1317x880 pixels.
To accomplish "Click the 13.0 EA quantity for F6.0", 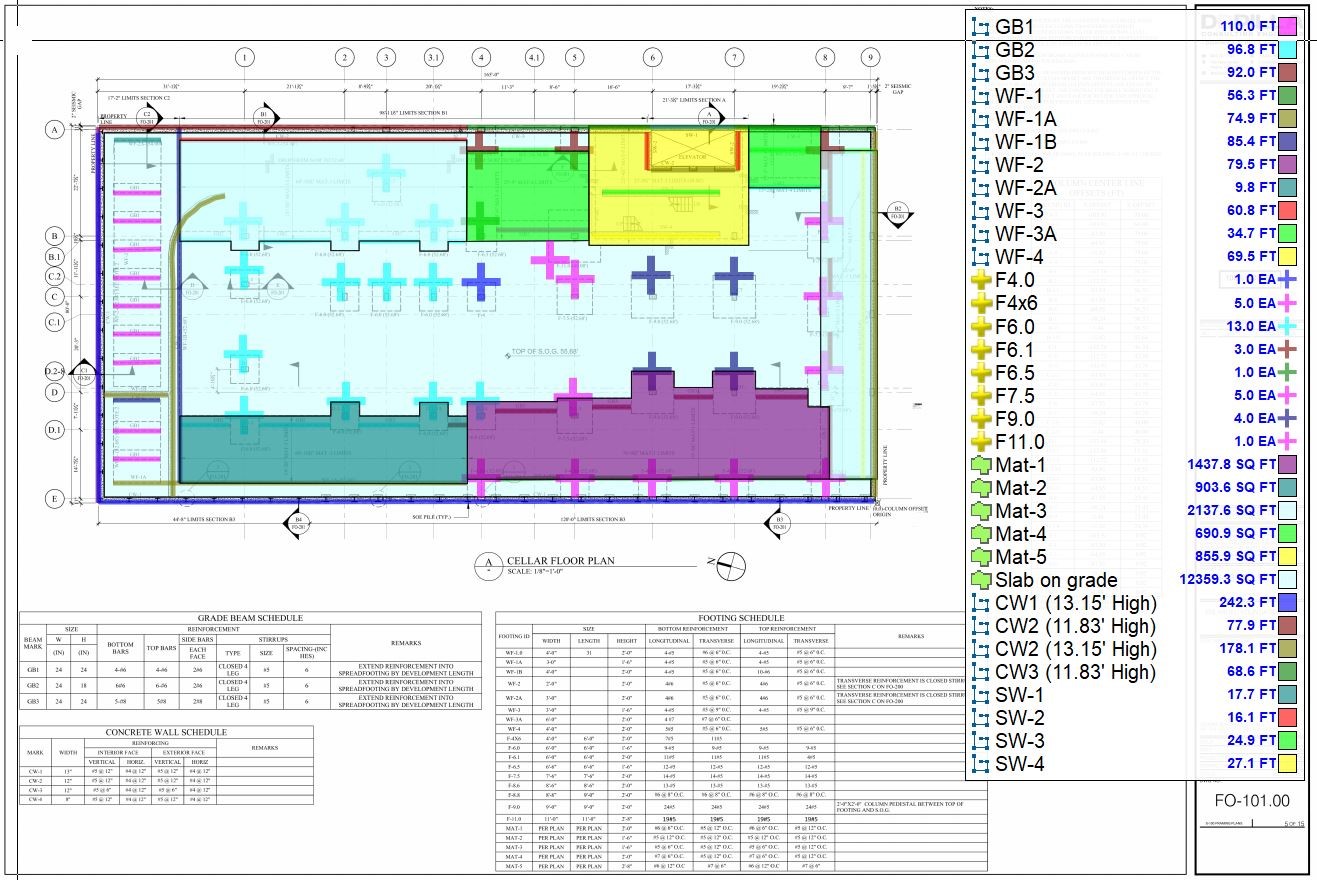I will coord(1250,326).
